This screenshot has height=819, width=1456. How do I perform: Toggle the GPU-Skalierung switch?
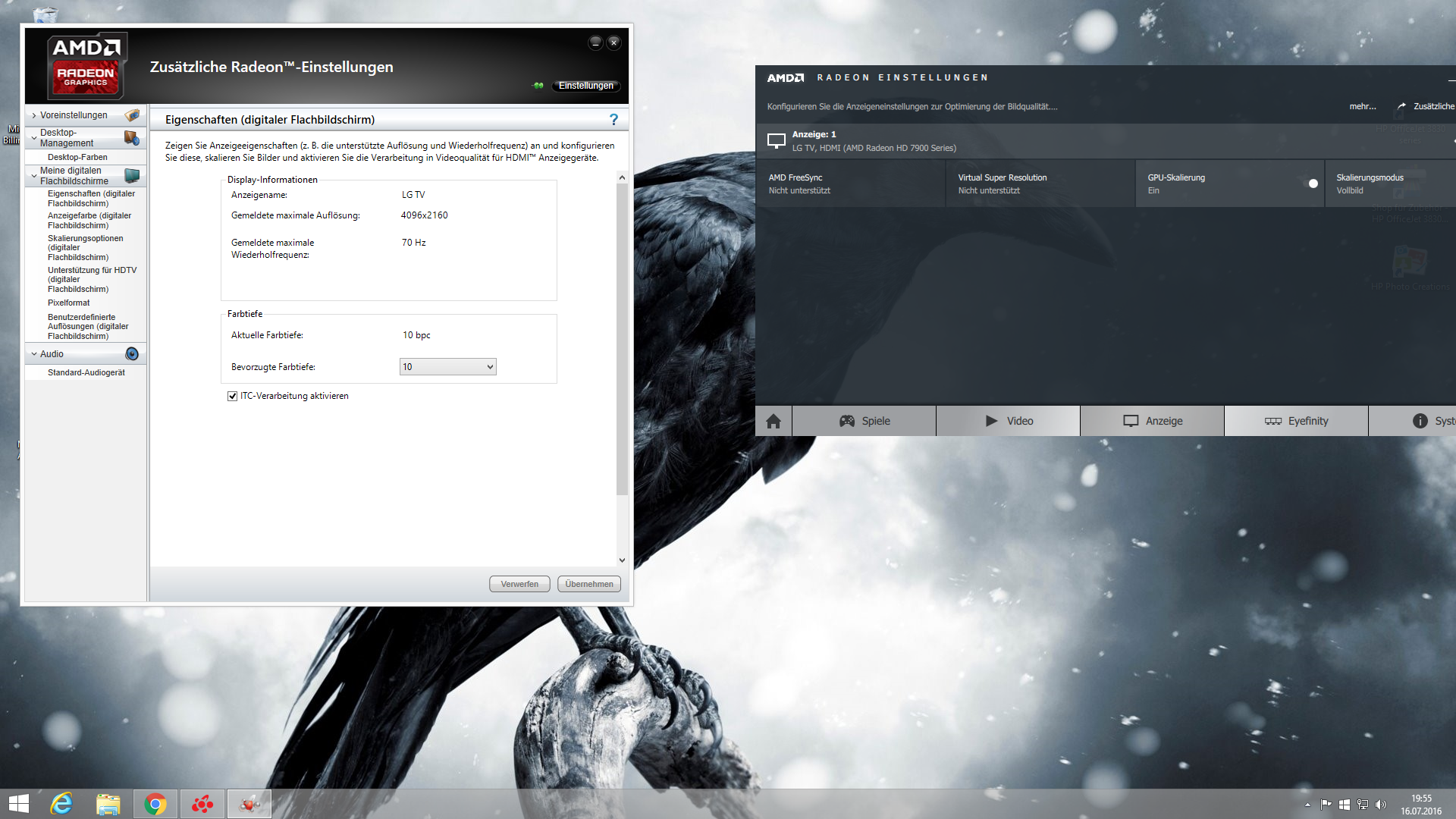[x=1310, y=184]
